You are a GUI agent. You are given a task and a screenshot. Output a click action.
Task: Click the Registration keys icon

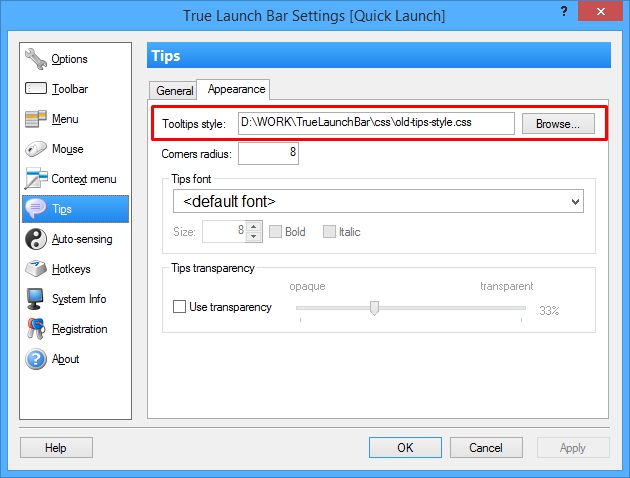36,329
